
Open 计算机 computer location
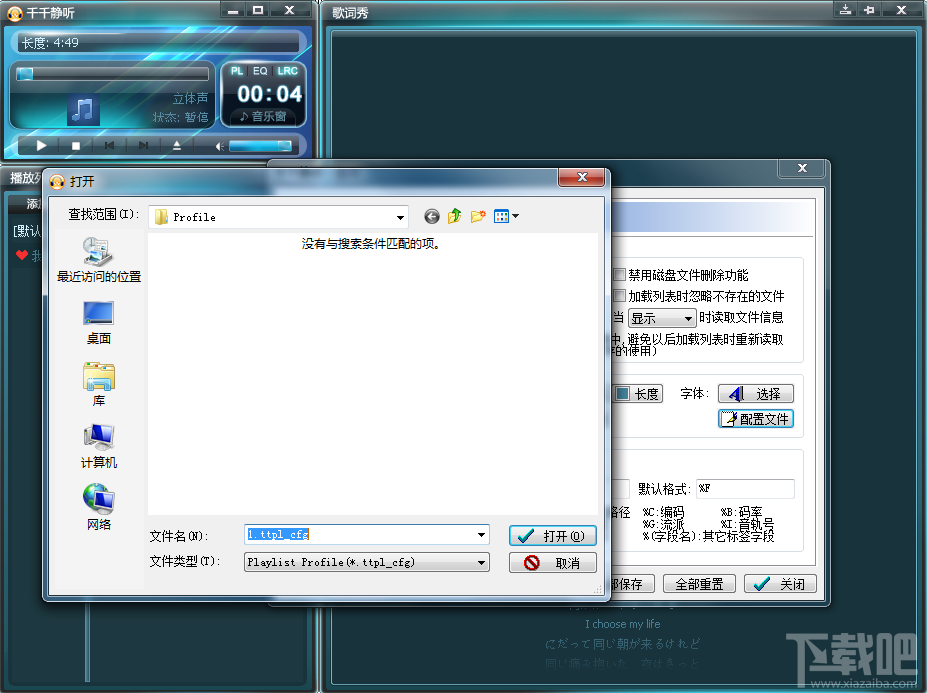point(99,446)
